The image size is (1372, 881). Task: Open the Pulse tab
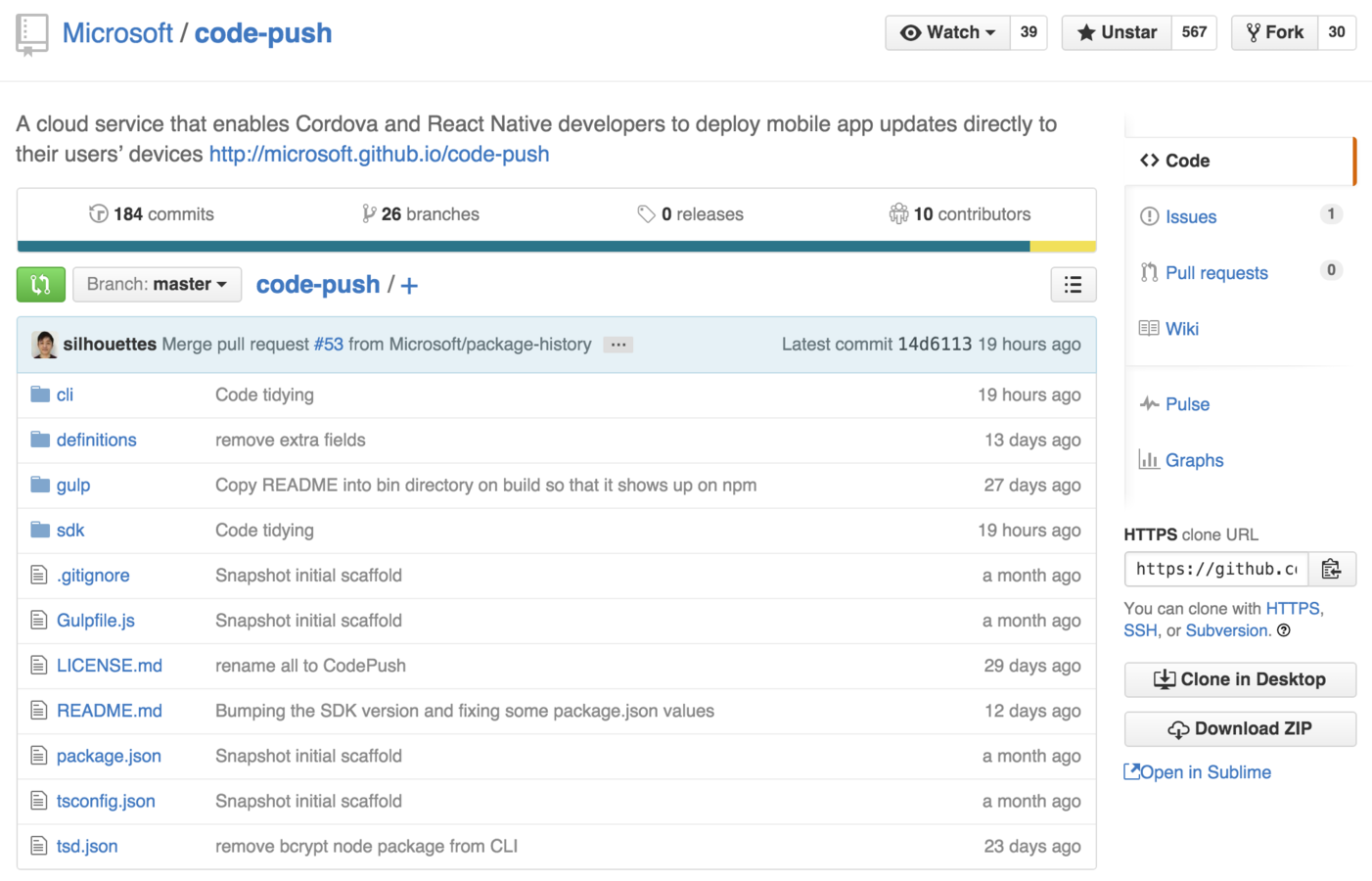1187,404
